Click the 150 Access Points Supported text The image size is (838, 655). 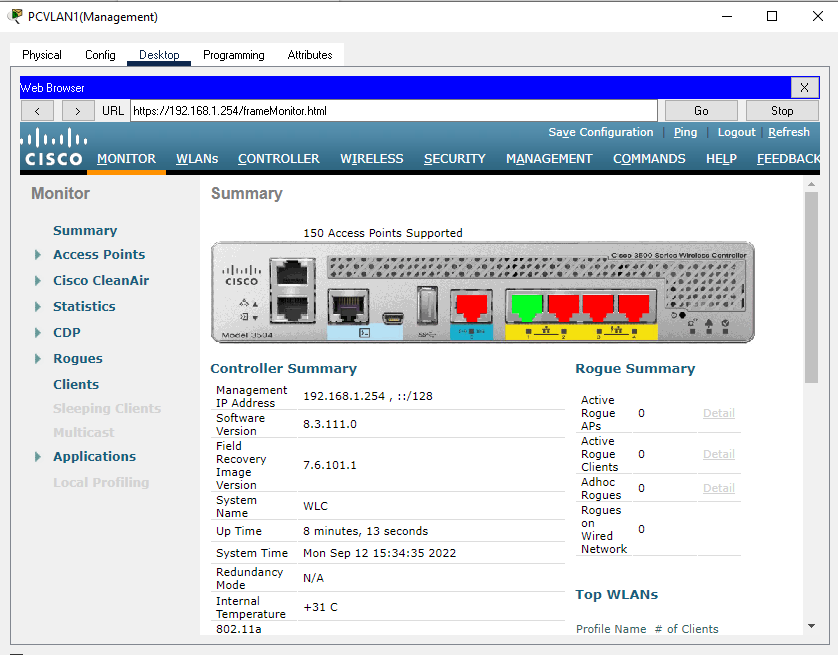click(383, 233)
